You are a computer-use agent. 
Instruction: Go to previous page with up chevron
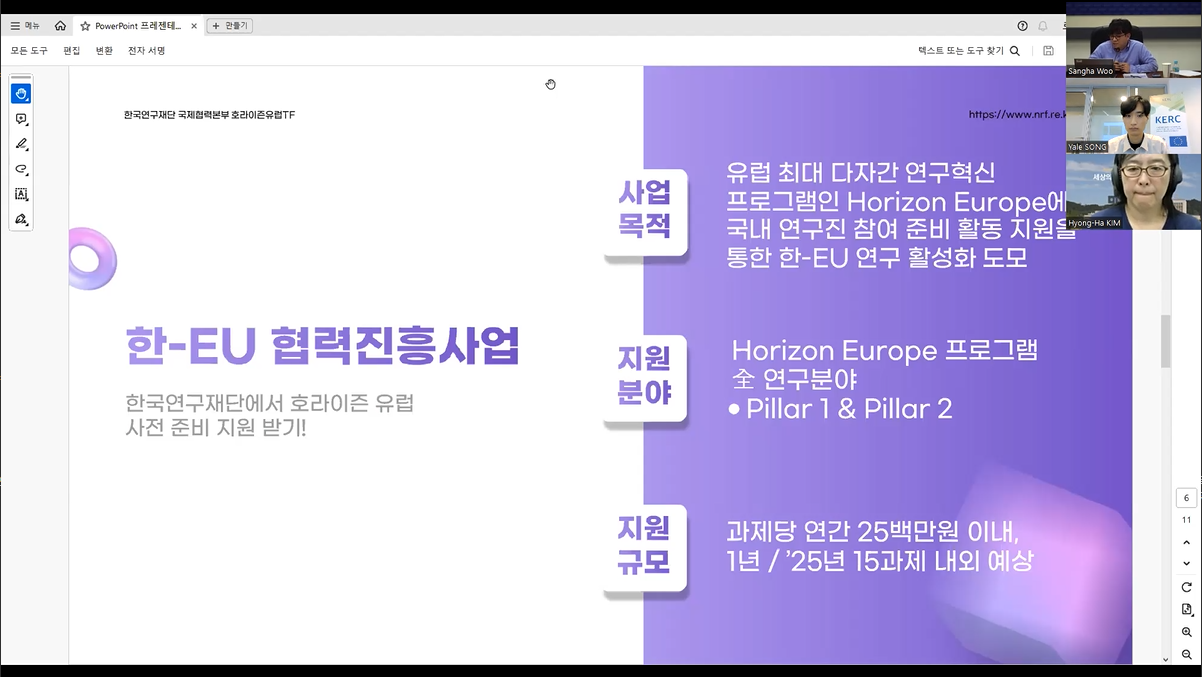[1187, 542]
